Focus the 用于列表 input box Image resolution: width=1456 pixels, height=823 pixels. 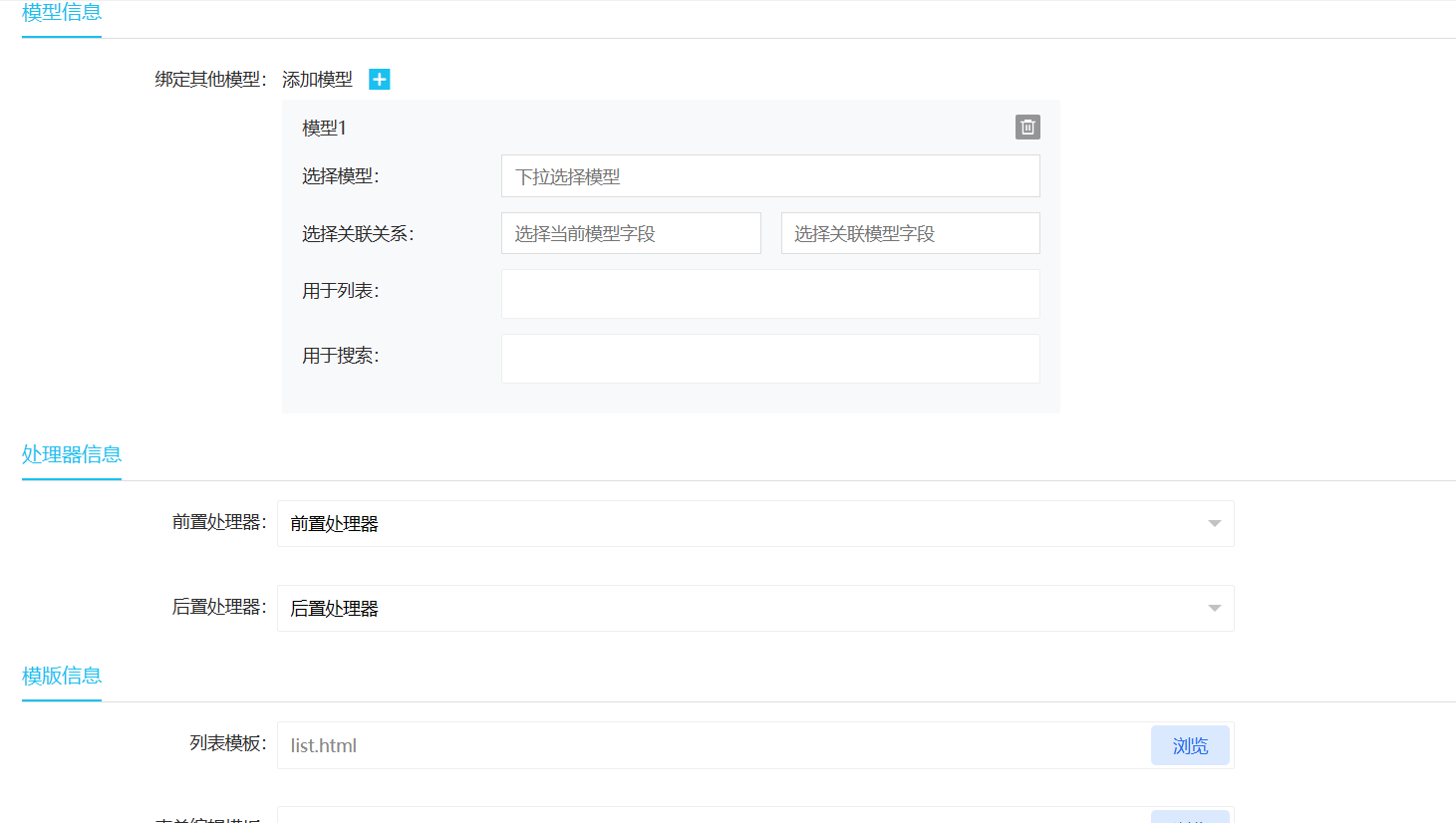click(769, 294)
